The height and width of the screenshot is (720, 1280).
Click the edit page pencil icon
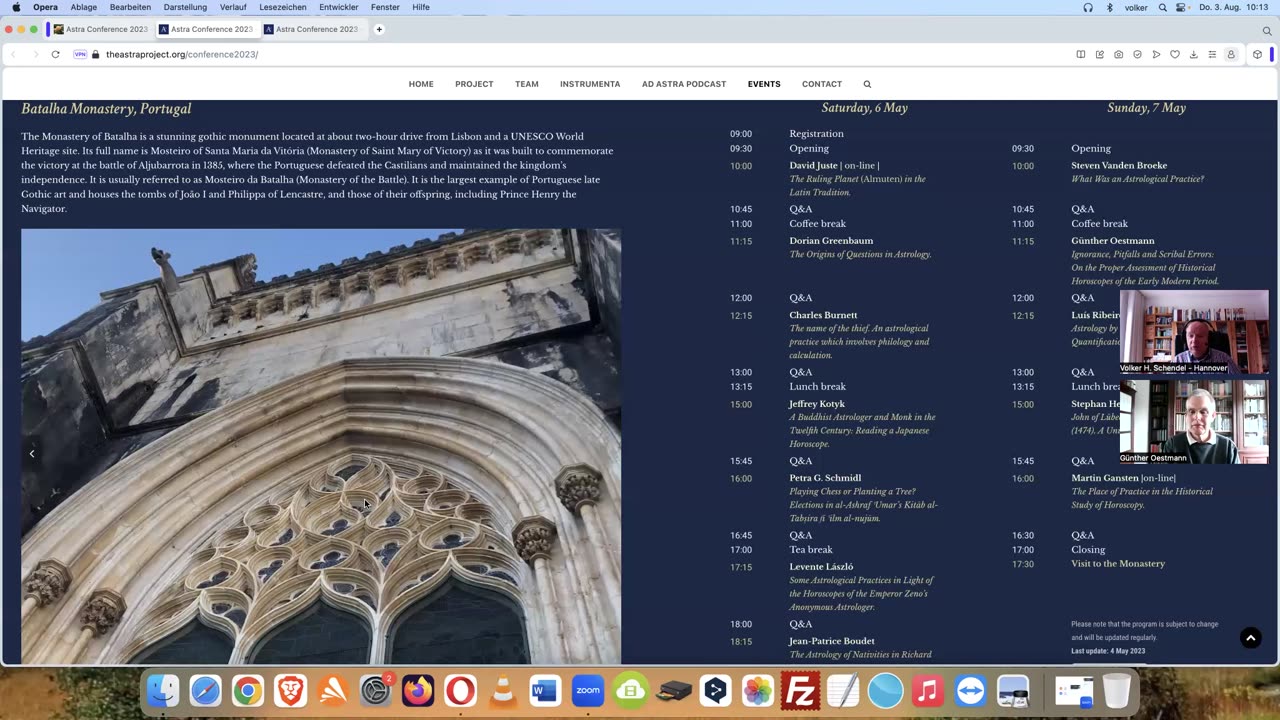[1100, 54]
